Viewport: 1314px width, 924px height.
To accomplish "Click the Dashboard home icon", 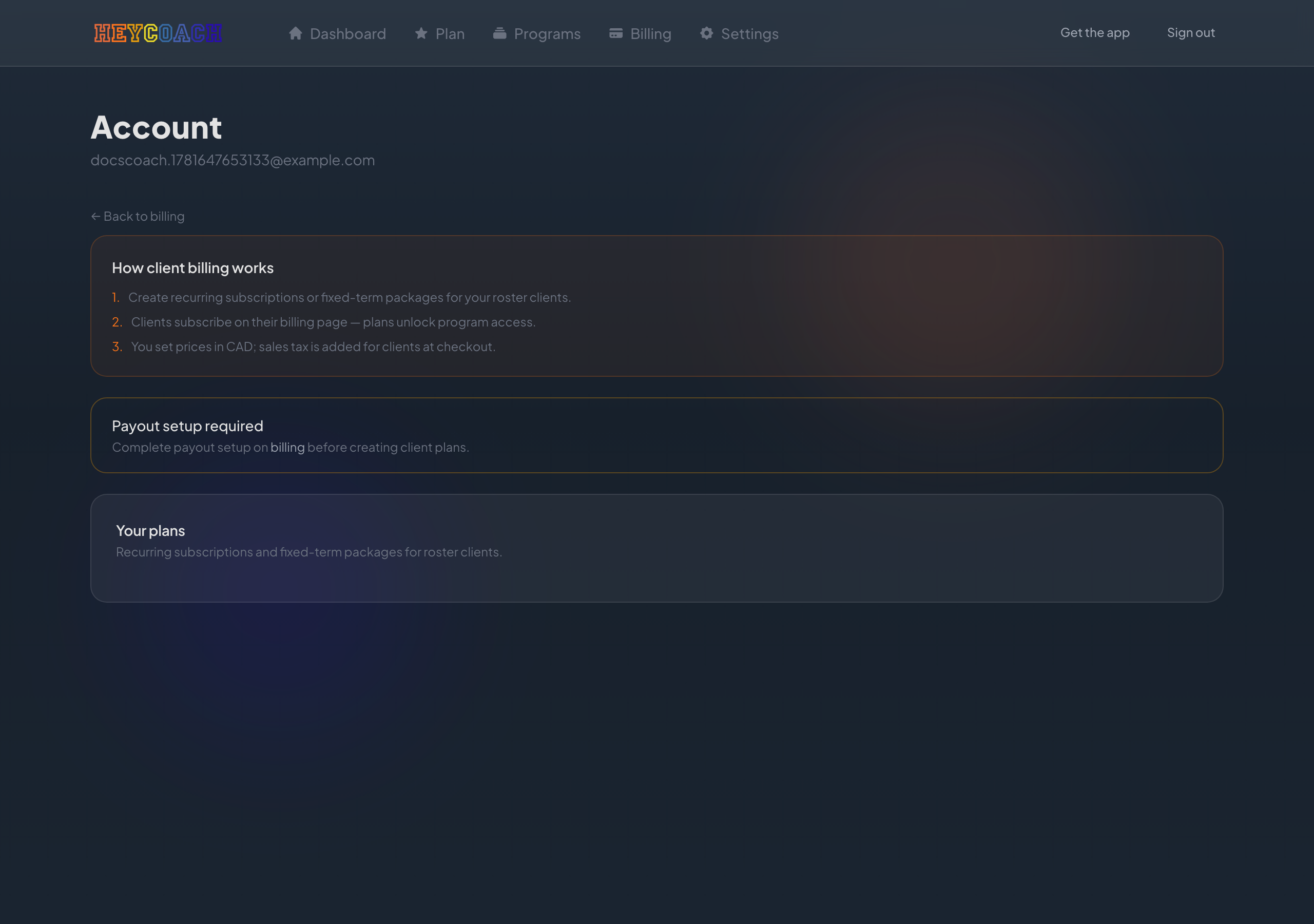I will point(295,33).
